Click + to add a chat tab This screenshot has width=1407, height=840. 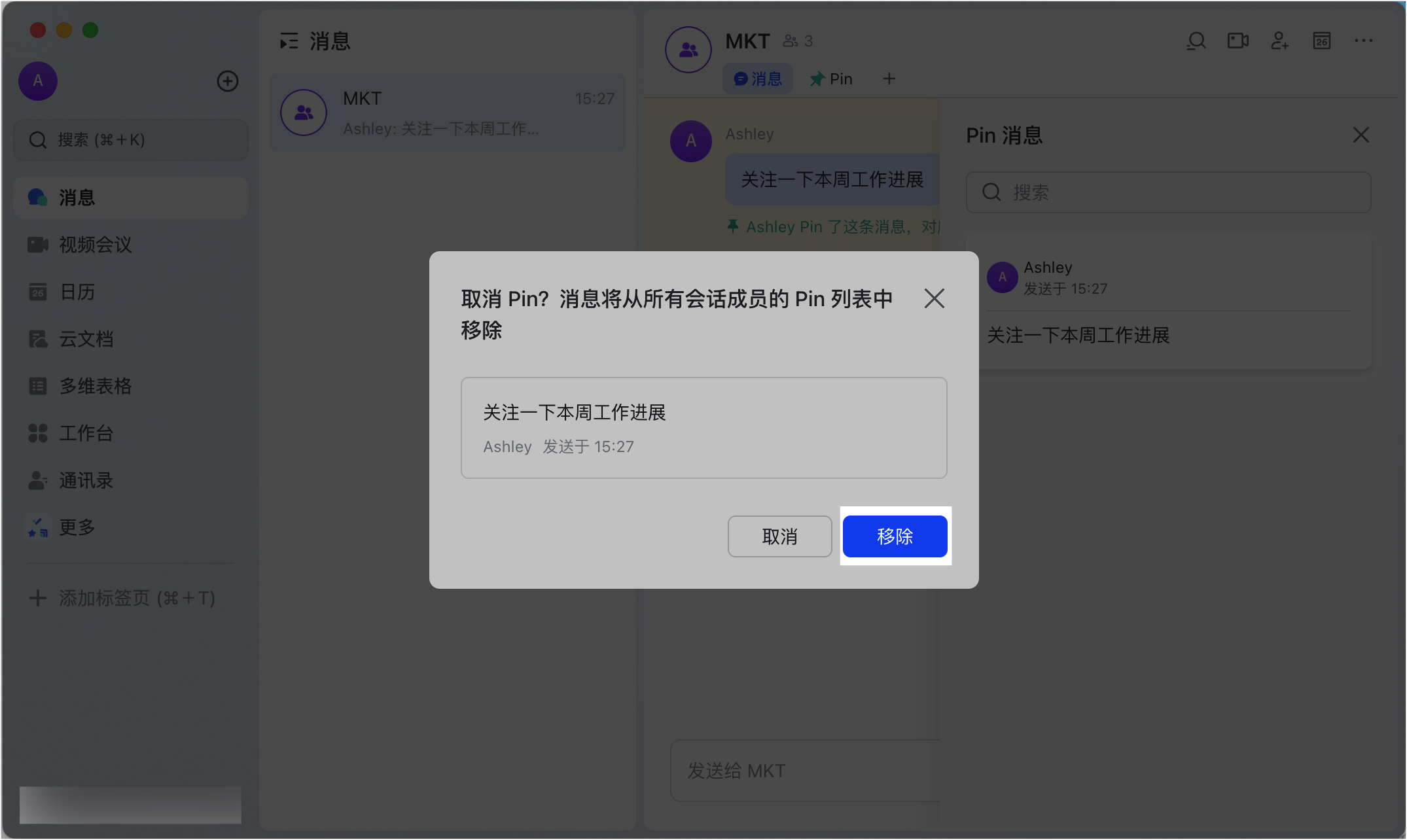click(889, 79)
